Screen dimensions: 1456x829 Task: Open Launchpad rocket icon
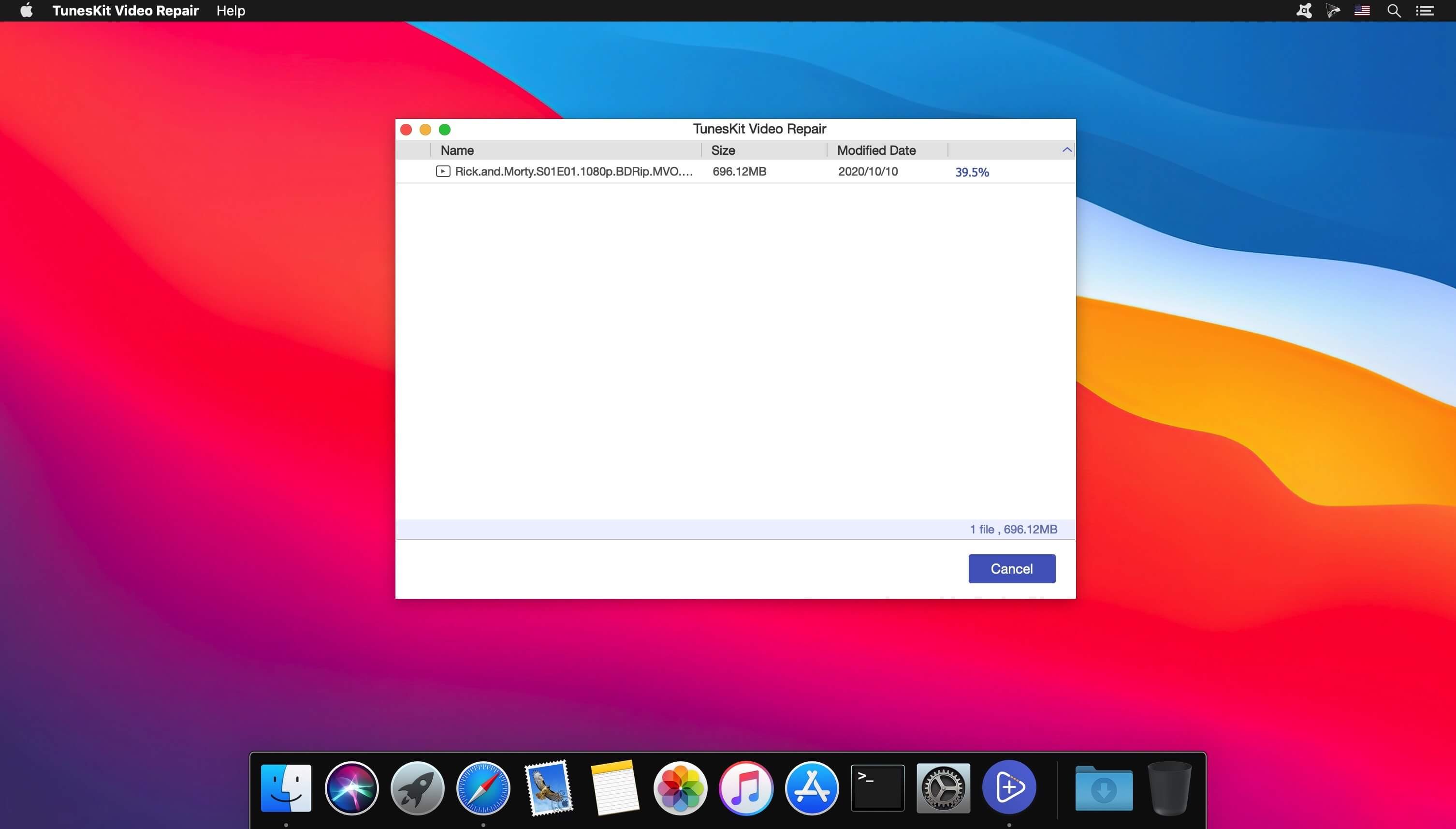(417, 787)
